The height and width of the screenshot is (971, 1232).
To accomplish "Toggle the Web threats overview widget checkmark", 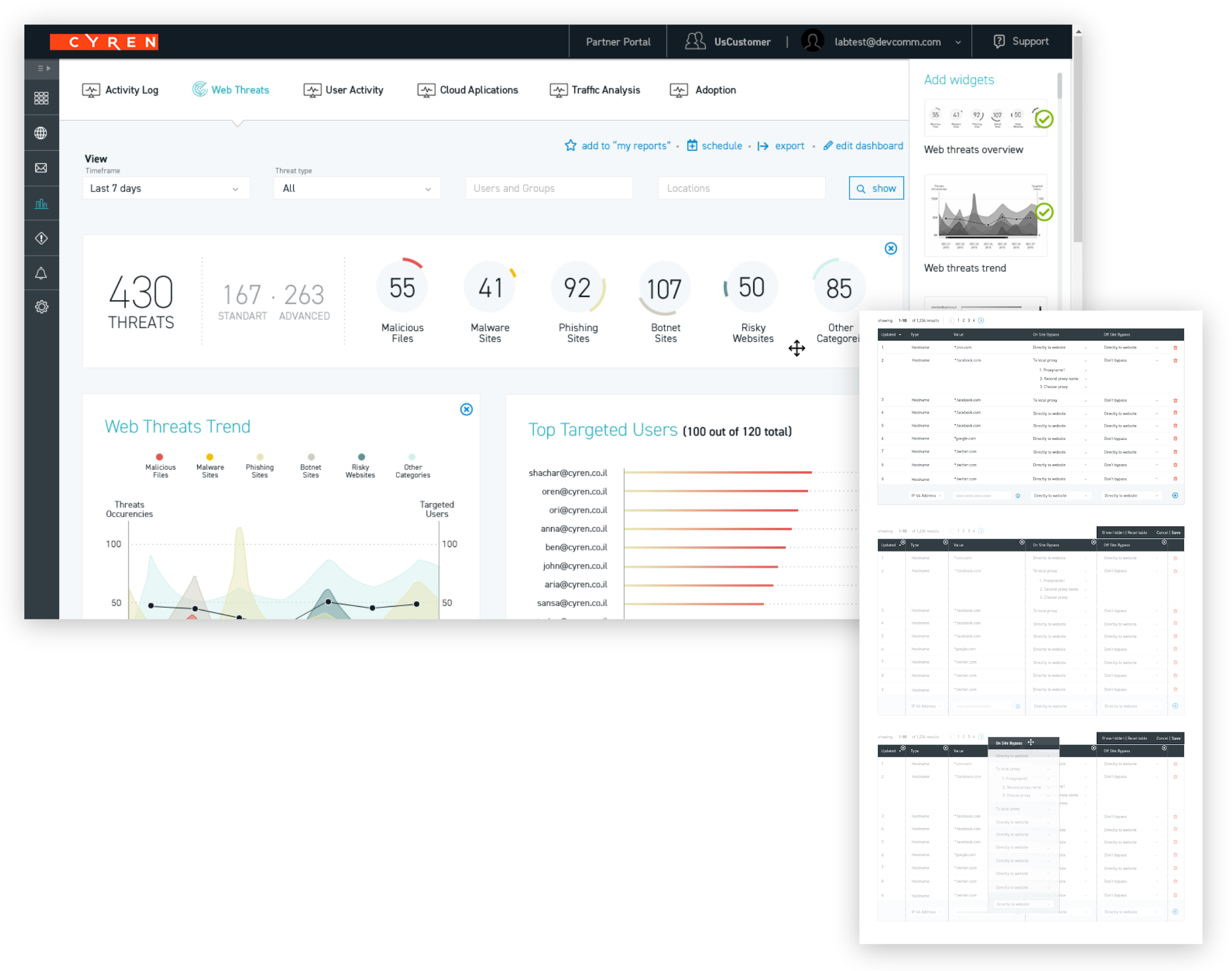I will coord(1044,119).
